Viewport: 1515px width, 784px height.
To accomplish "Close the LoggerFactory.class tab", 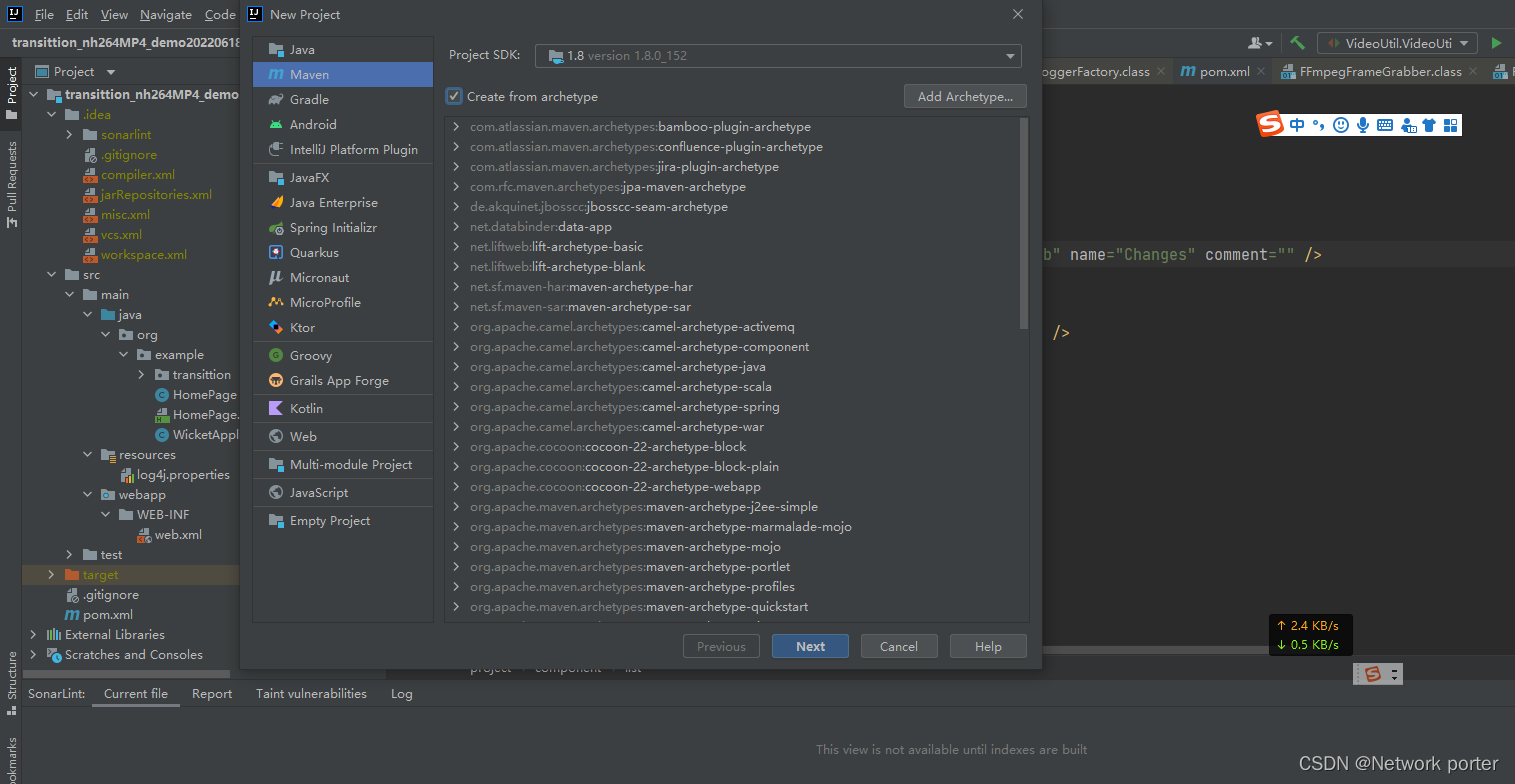I will pyautogui.click(x=1160, y=72).
